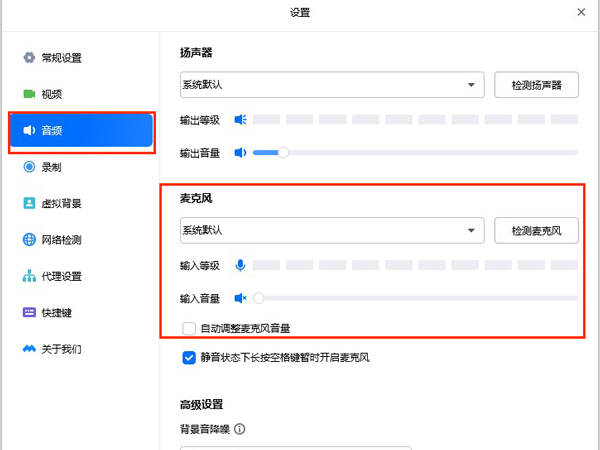Viewport: 600px width, 450px height.
Task: Click the record icon beside 录制
Action: 29,167
